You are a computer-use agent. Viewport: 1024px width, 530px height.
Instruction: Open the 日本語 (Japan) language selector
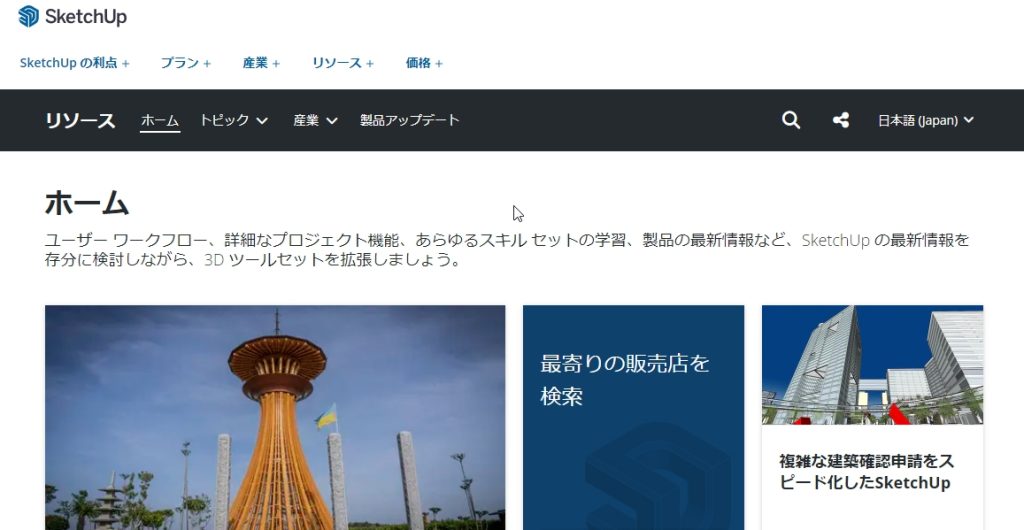[x=925, y=120]
